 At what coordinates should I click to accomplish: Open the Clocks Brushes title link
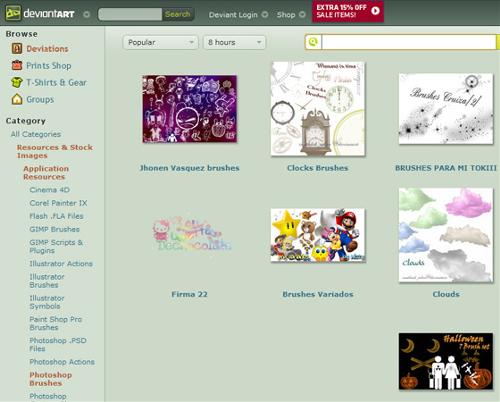point(317,168)
